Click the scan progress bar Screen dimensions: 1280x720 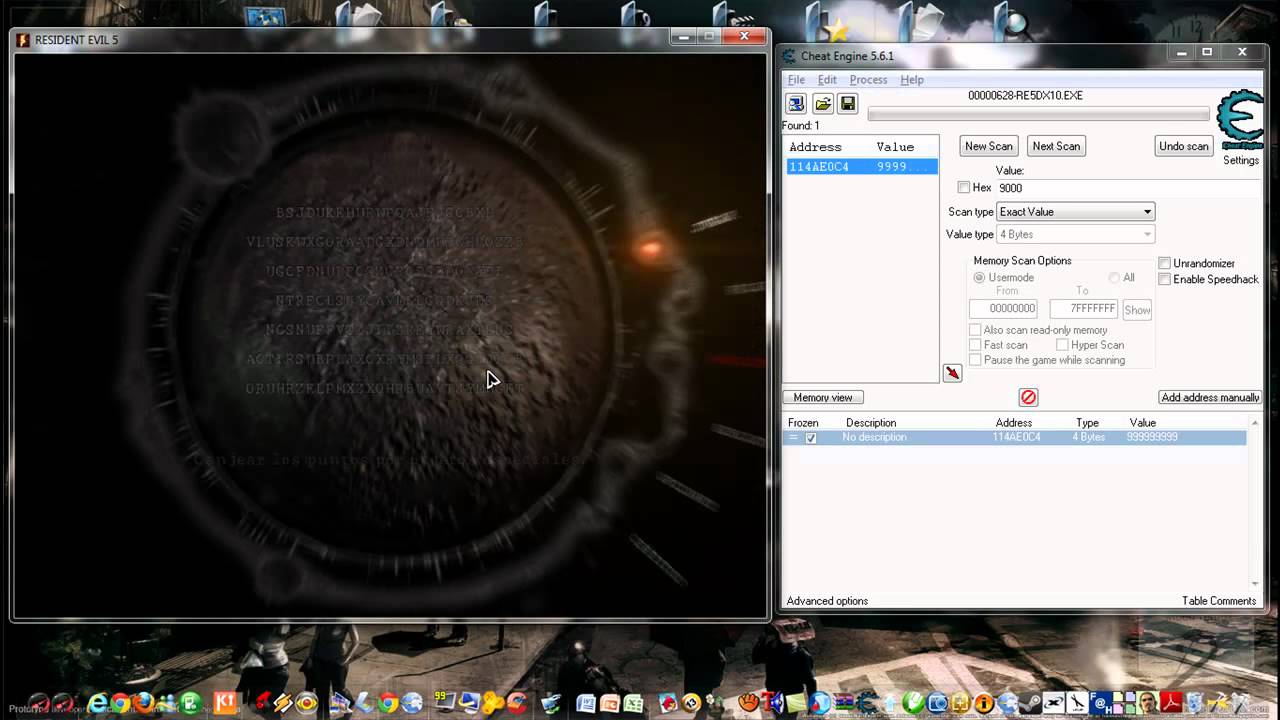coord(1038,113)
